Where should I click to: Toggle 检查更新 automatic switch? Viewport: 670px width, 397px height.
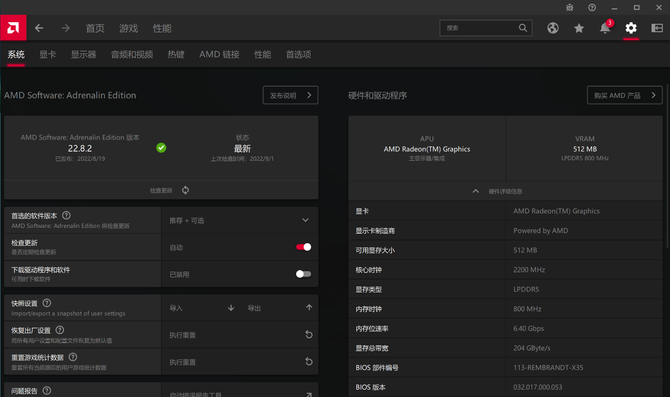click(303, 247)
